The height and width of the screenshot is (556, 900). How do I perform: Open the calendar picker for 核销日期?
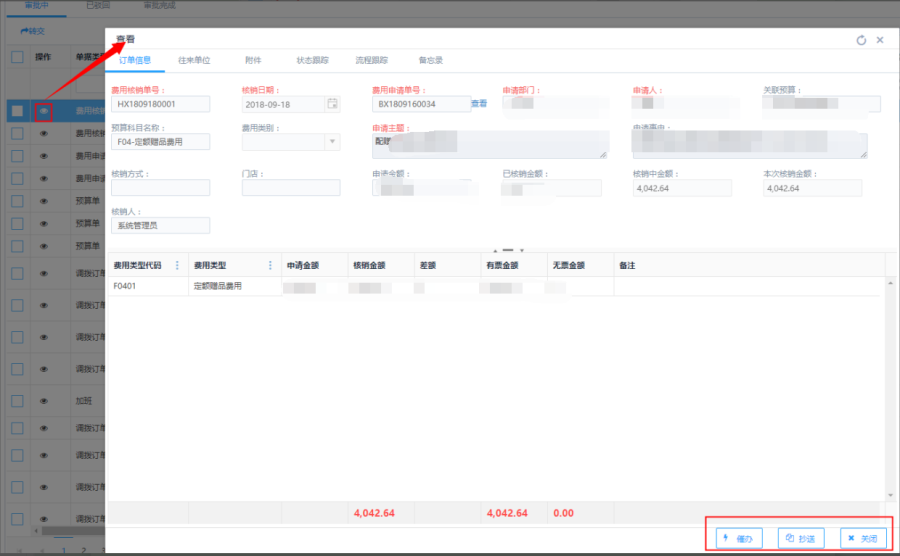(x=333, y=103)
